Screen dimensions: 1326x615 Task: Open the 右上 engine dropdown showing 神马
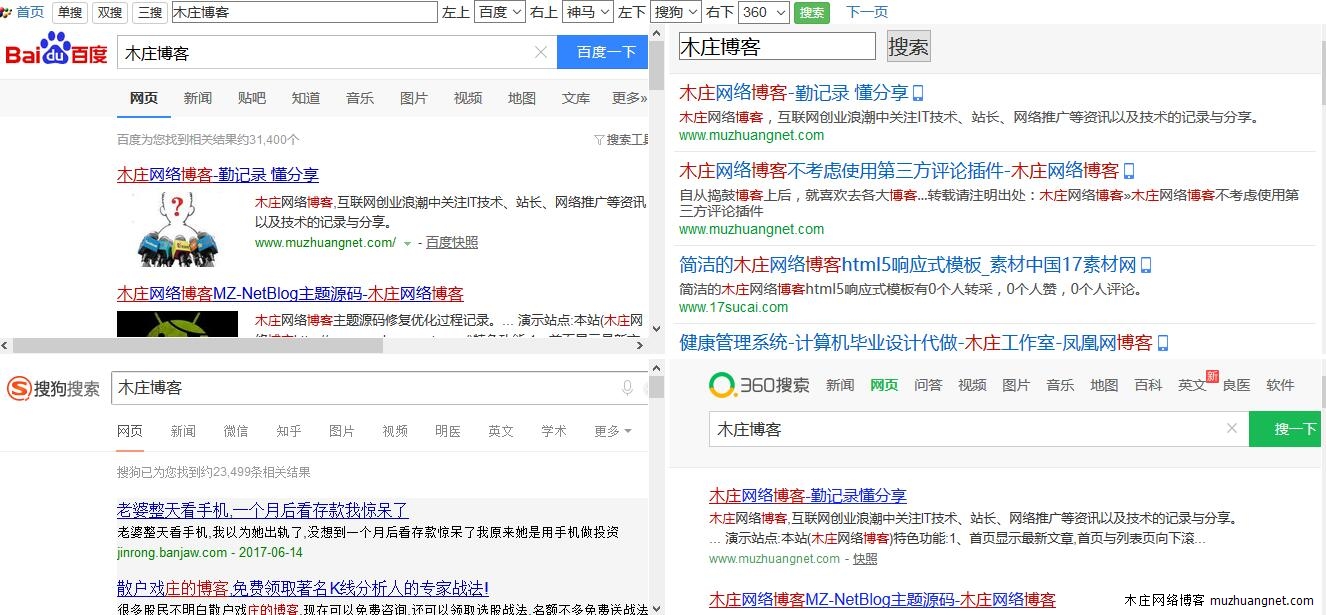(x=587, y=12)
